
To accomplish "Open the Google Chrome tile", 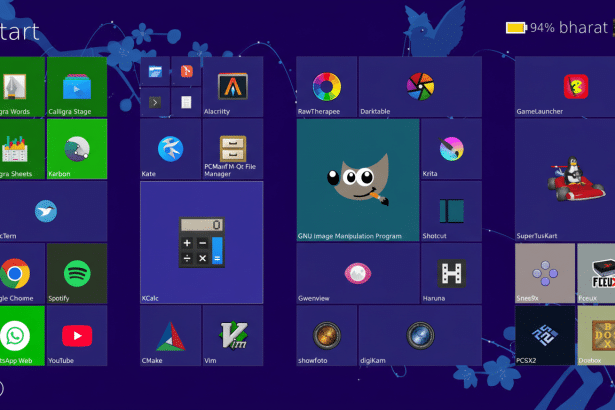I will tap(22, 273).
